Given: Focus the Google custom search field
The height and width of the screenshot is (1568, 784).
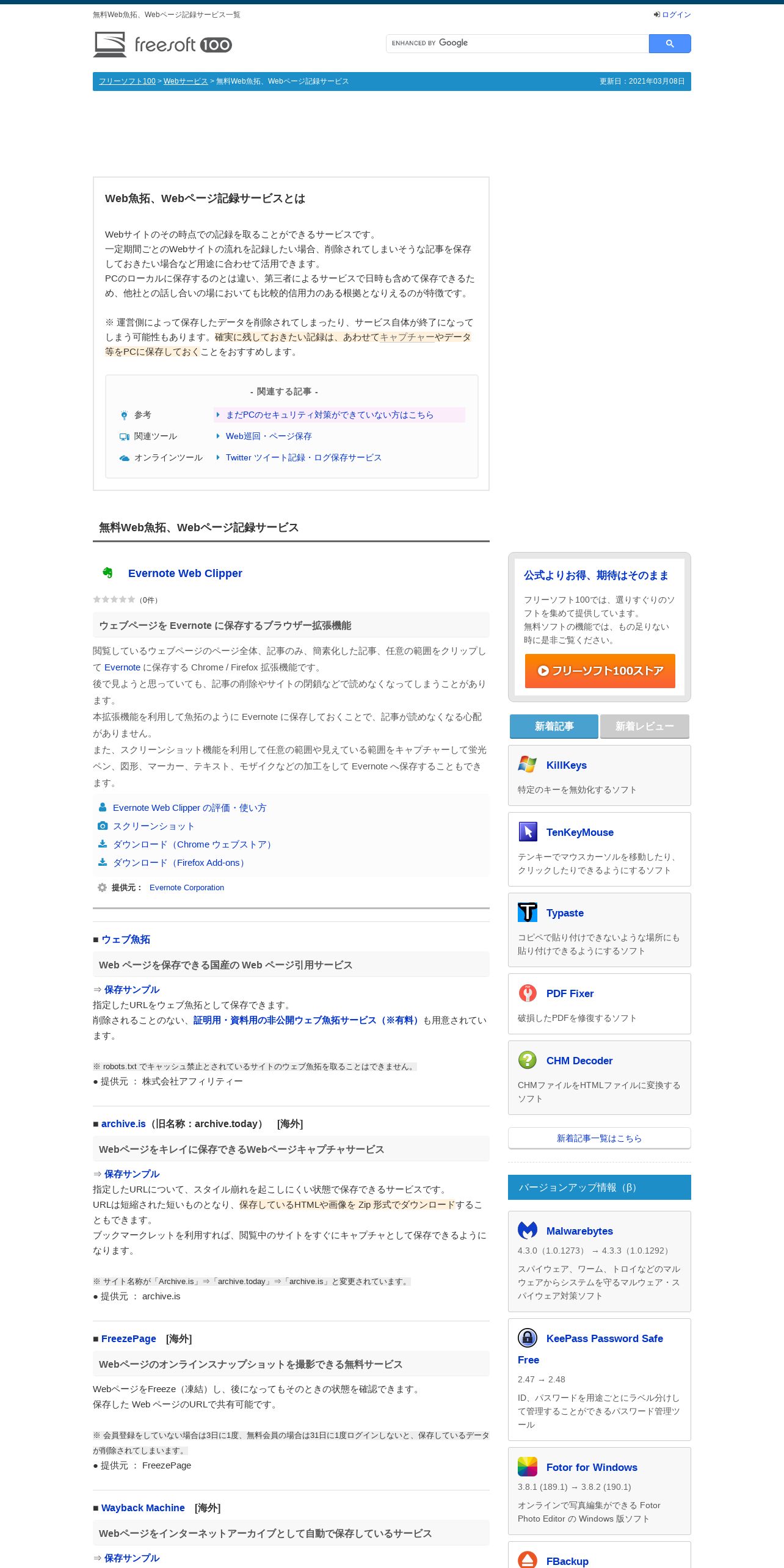Looking at the screenshot, I should click(517, 43).
